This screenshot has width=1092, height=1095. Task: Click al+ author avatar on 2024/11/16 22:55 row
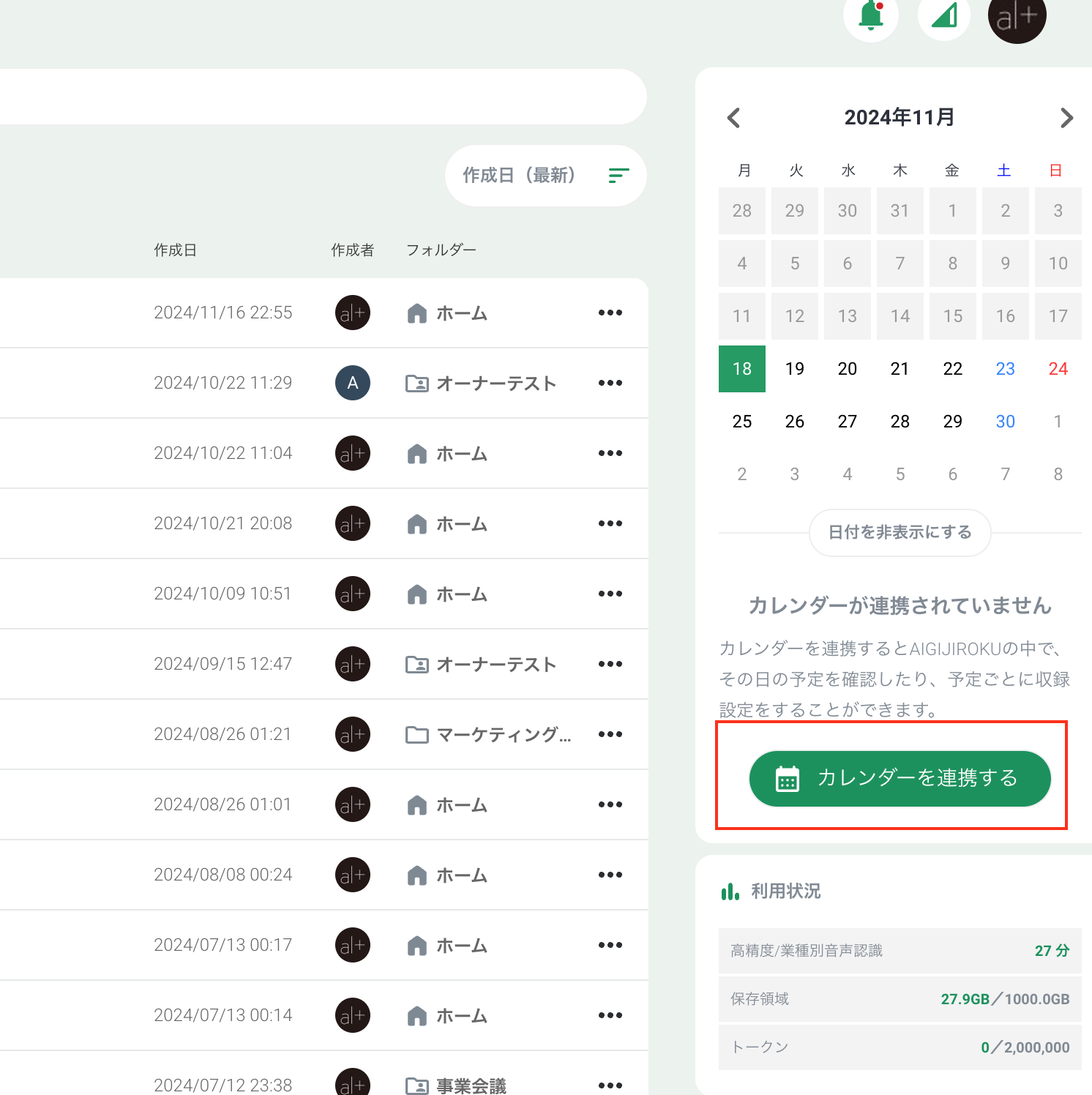tap(353, 313)
